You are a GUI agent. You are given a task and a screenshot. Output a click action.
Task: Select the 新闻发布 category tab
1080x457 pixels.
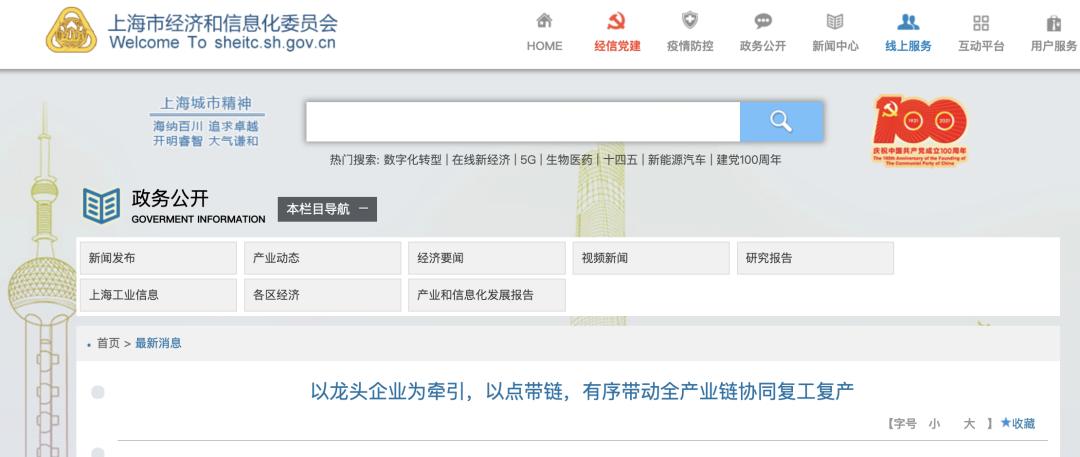[x=158, y=258]
